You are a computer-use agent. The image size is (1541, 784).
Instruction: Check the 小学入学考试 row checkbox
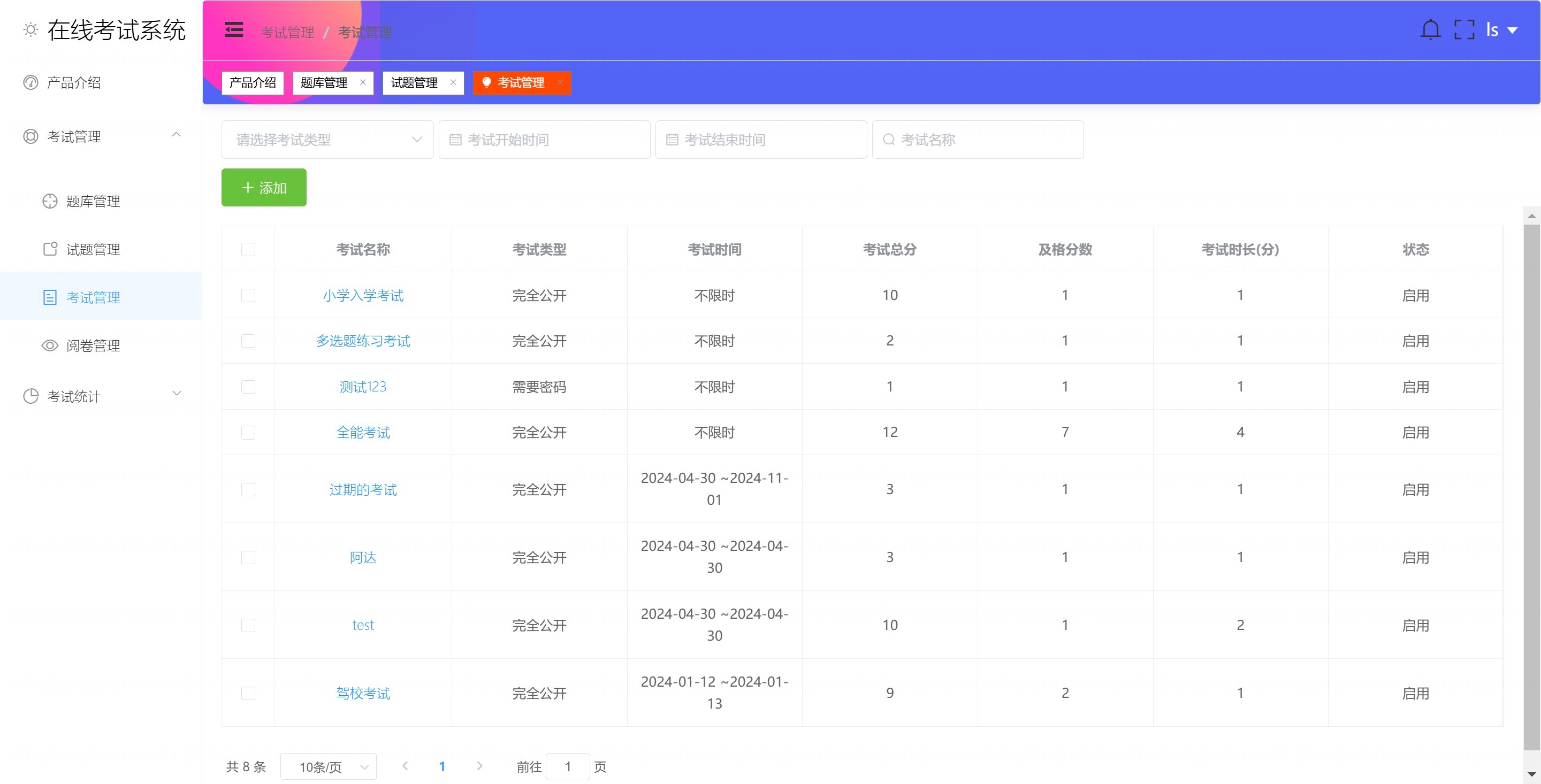tap(248, 295)
